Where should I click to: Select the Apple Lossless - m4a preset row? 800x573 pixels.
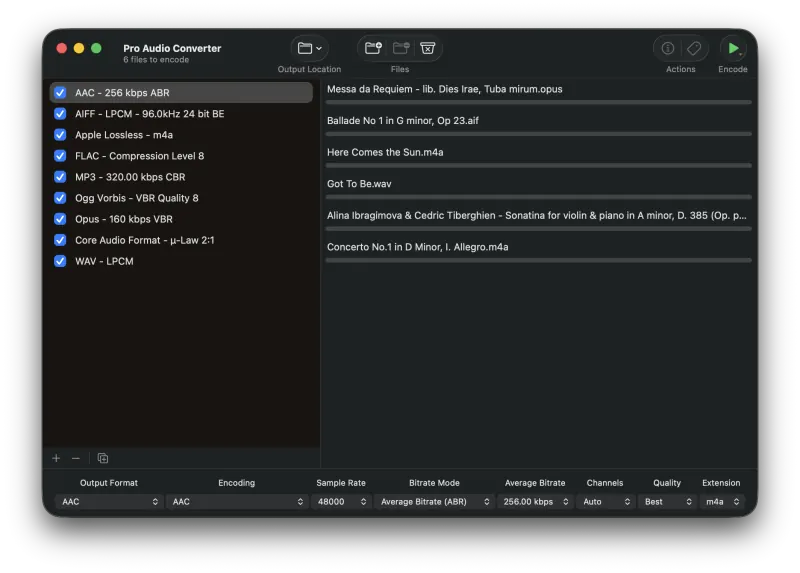tap(181, 135)
